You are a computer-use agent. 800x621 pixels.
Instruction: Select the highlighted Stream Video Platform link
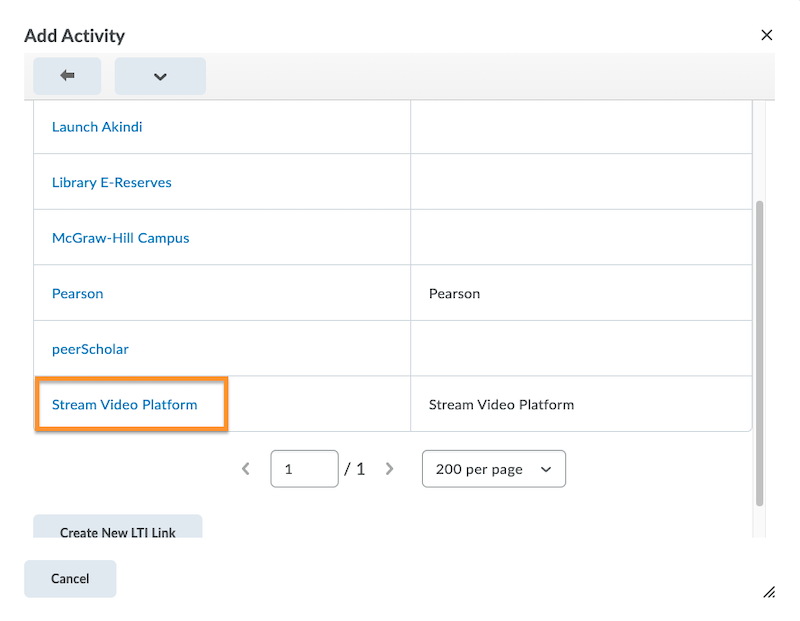[x=124, y=405]
